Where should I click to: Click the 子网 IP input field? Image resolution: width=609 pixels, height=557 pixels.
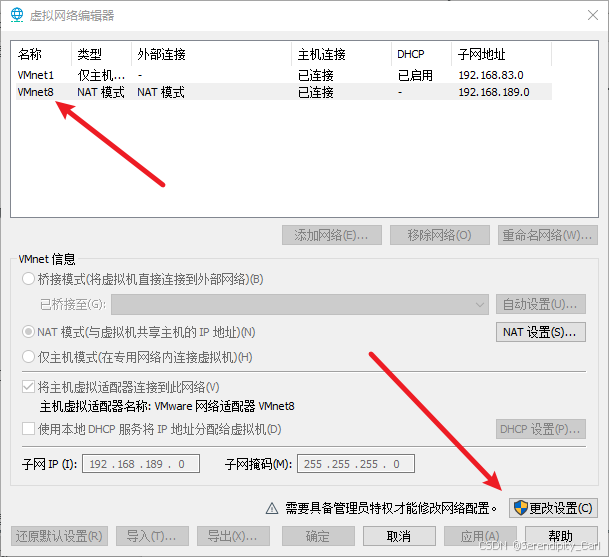pyautogui.click(x=141, y=464)
